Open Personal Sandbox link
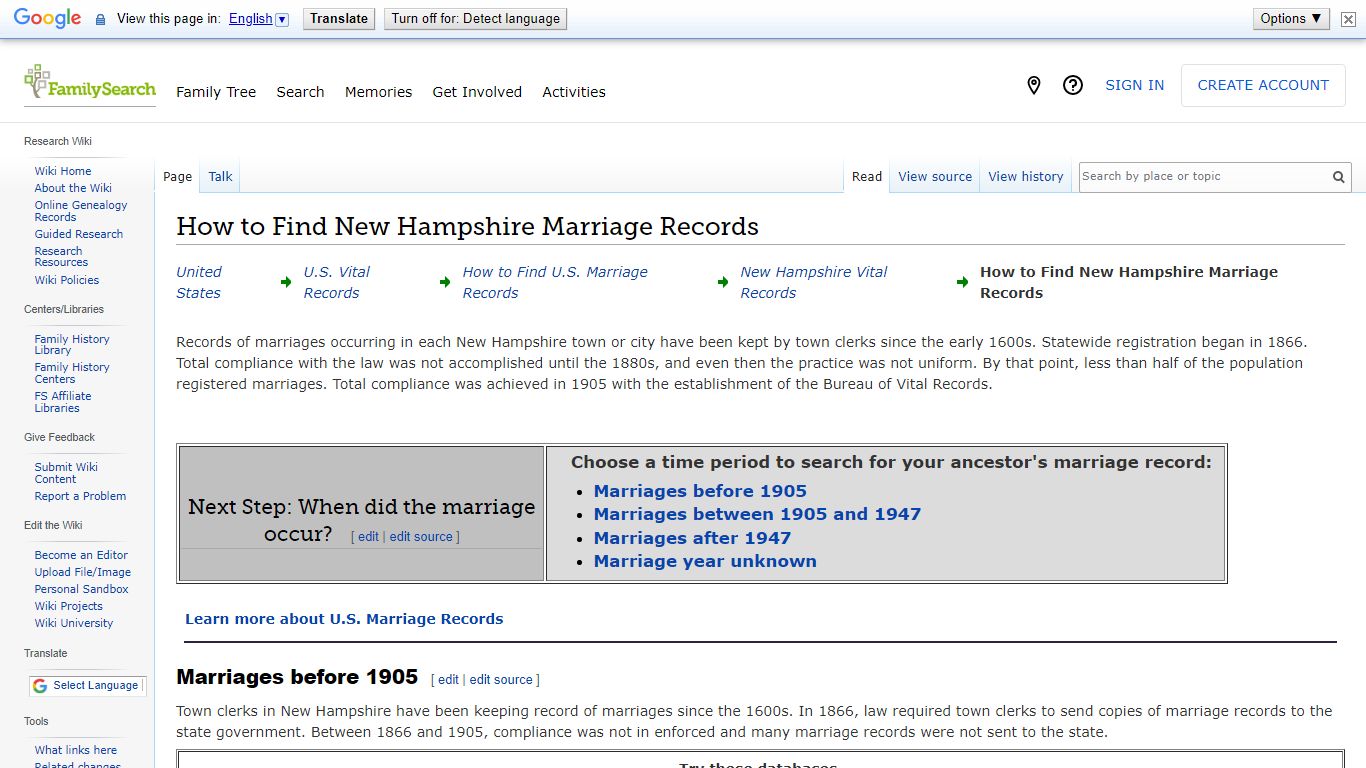1366x768 pixels. pyautogui.click(x=82, y=589)
